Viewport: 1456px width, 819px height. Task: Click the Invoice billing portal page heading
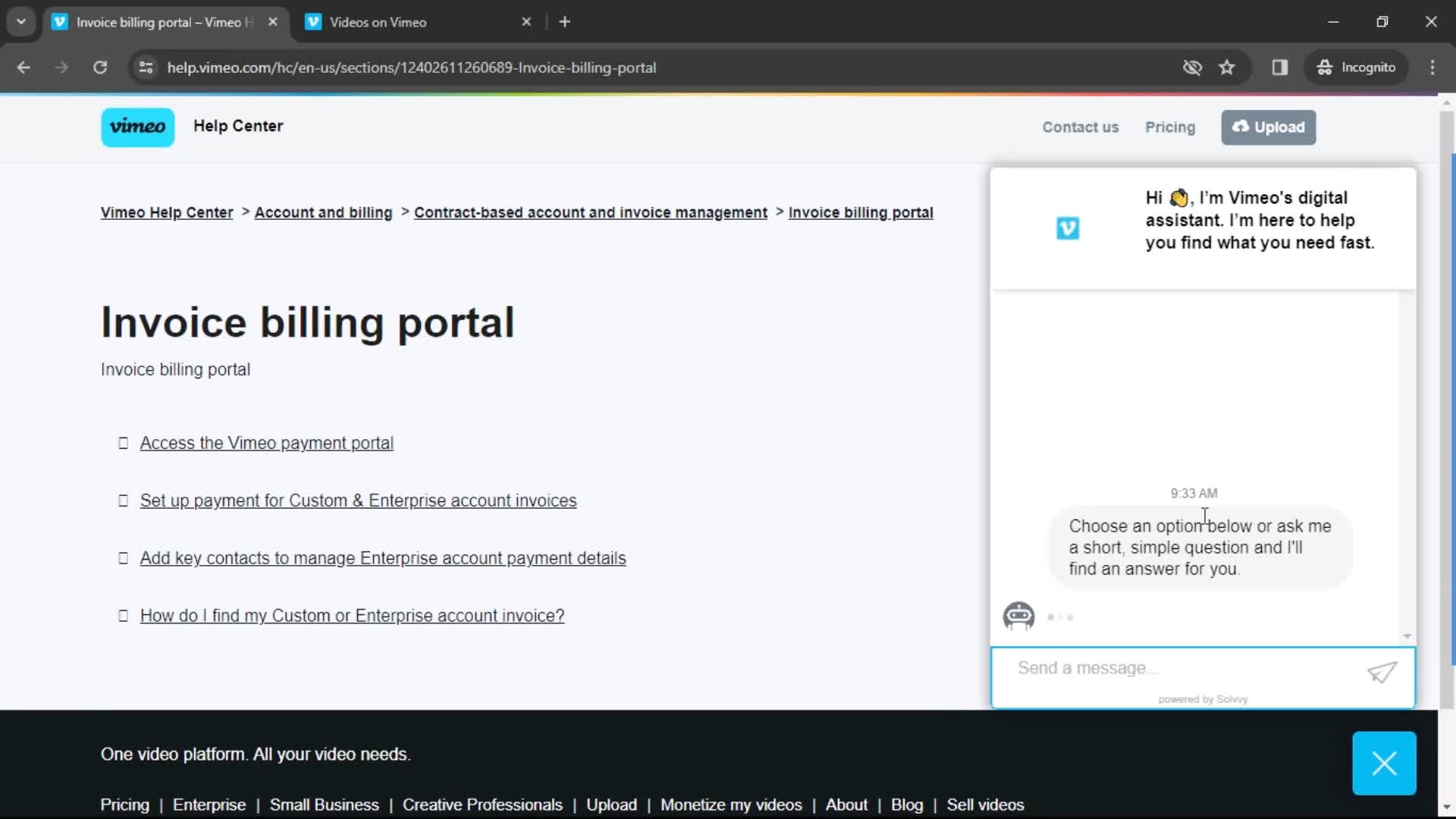coord(308,322)
